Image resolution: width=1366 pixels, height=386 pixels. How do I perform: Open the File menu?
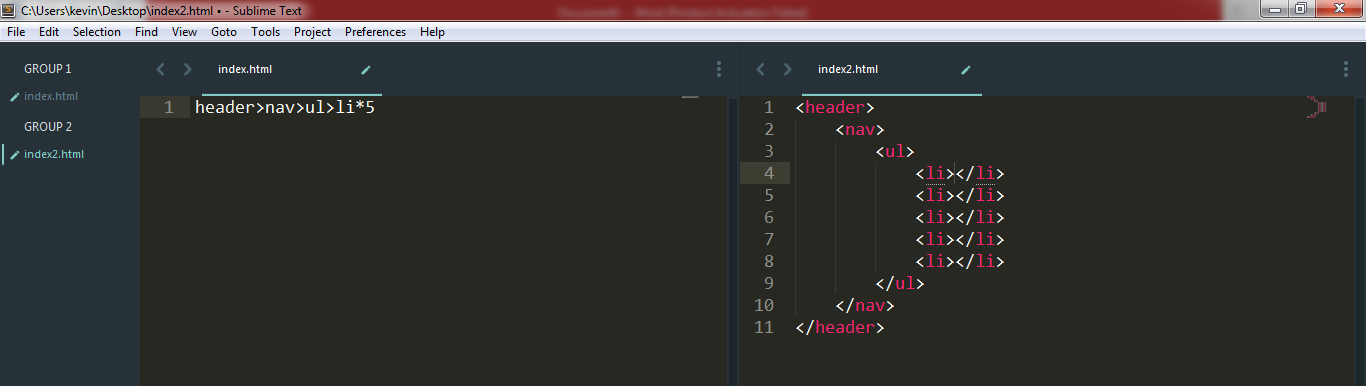[15, 32]
